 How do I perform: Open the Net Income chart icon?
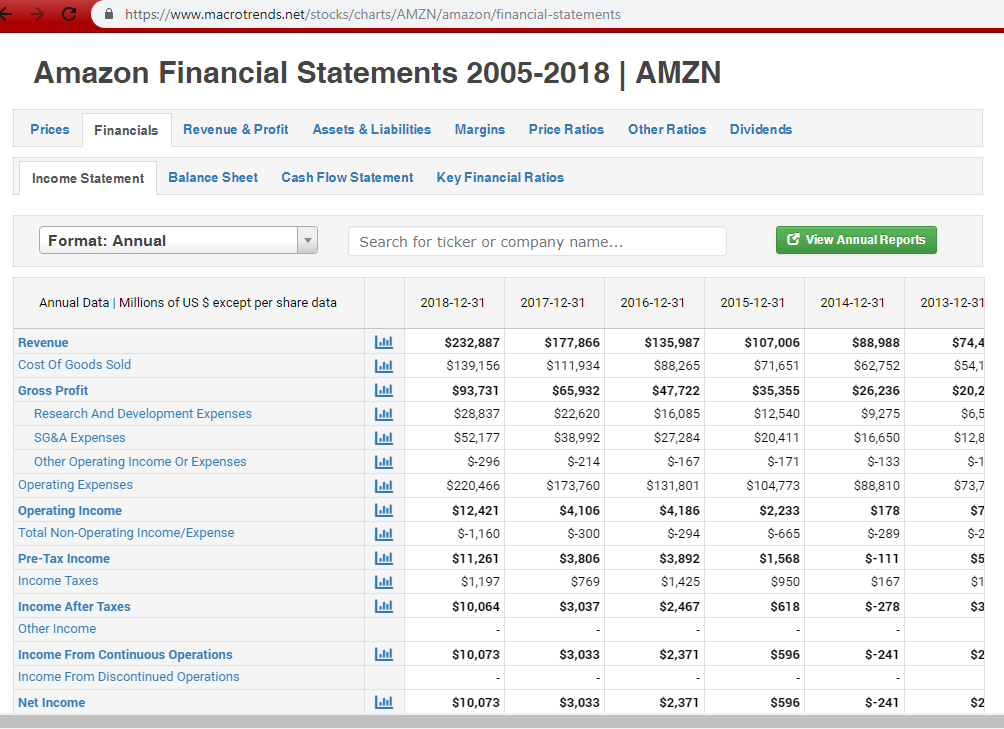tap(384, 703)
